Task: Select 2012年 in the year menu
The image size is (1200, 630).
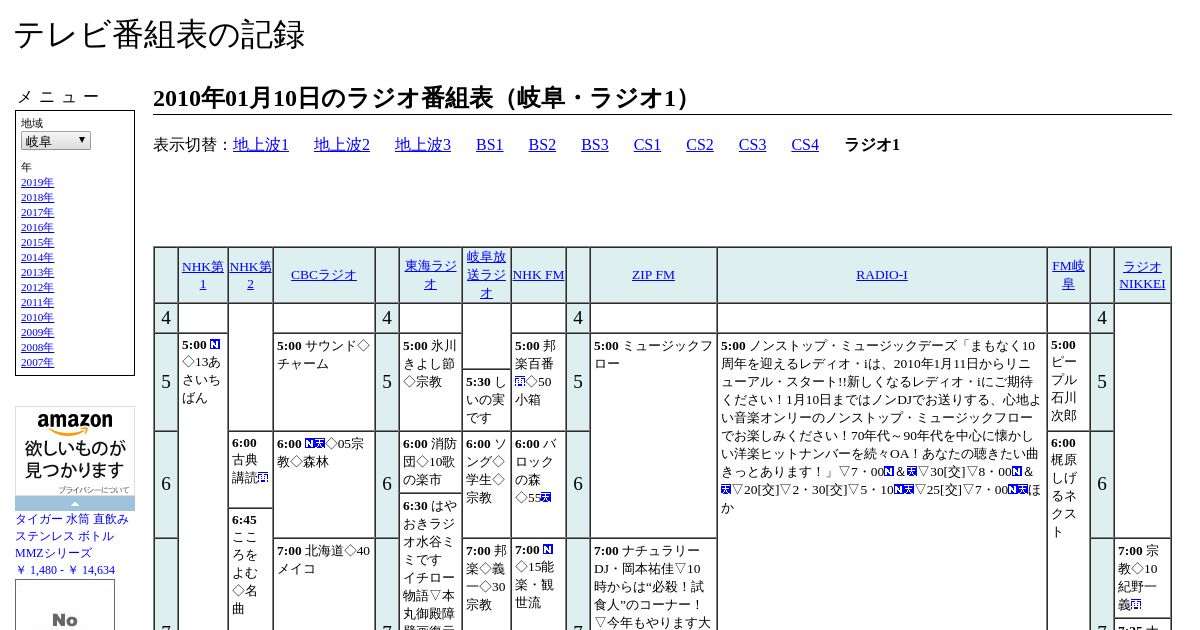Action: [x=37, y=287]
